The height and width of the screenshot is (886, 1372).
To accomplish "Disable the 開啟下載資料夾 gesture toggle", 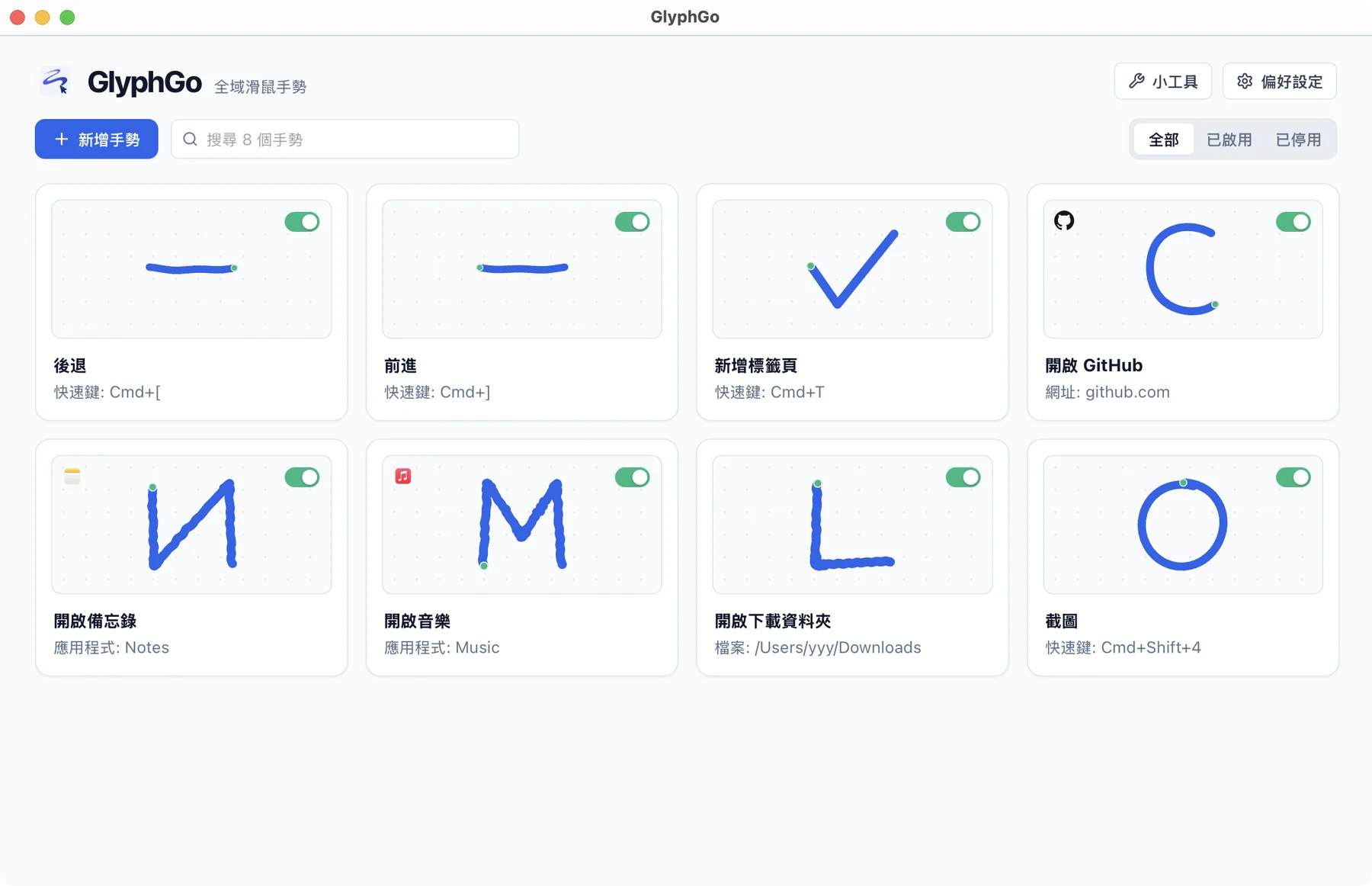I will click(963, 477).
